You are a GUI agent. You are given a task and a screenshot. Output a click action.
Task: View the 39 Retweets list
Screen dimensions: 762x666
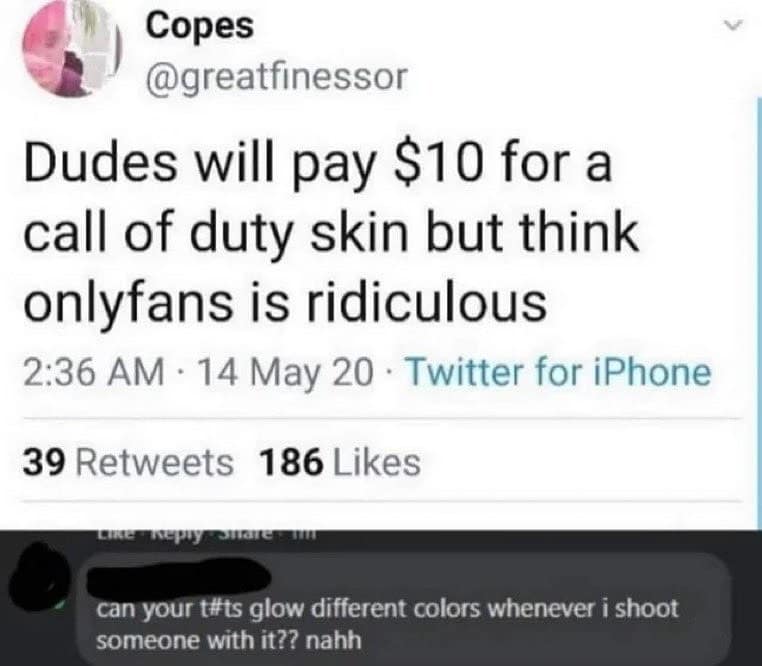click(128, 462)
